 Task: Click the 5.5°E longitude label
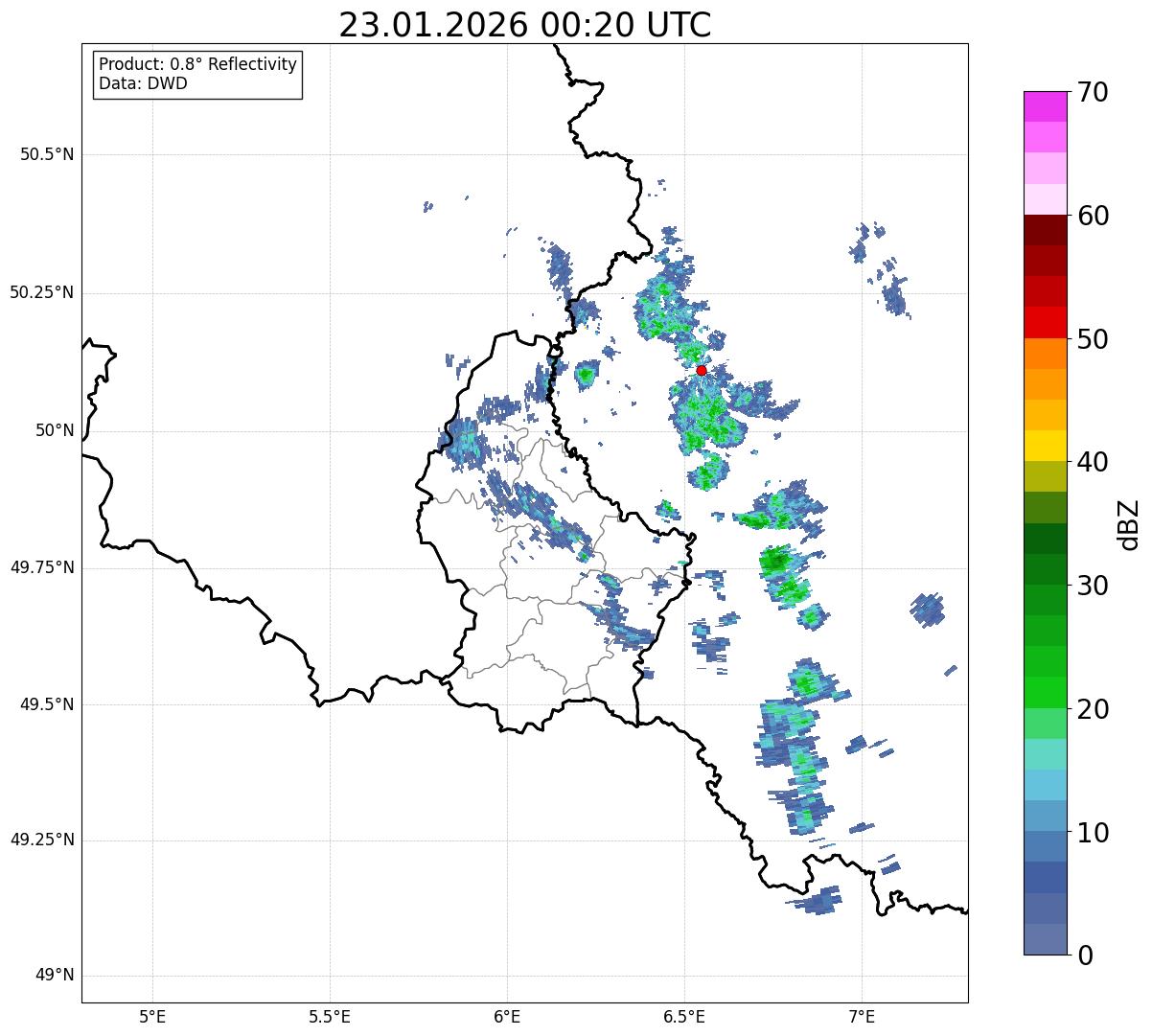(x=330, y=1016)
